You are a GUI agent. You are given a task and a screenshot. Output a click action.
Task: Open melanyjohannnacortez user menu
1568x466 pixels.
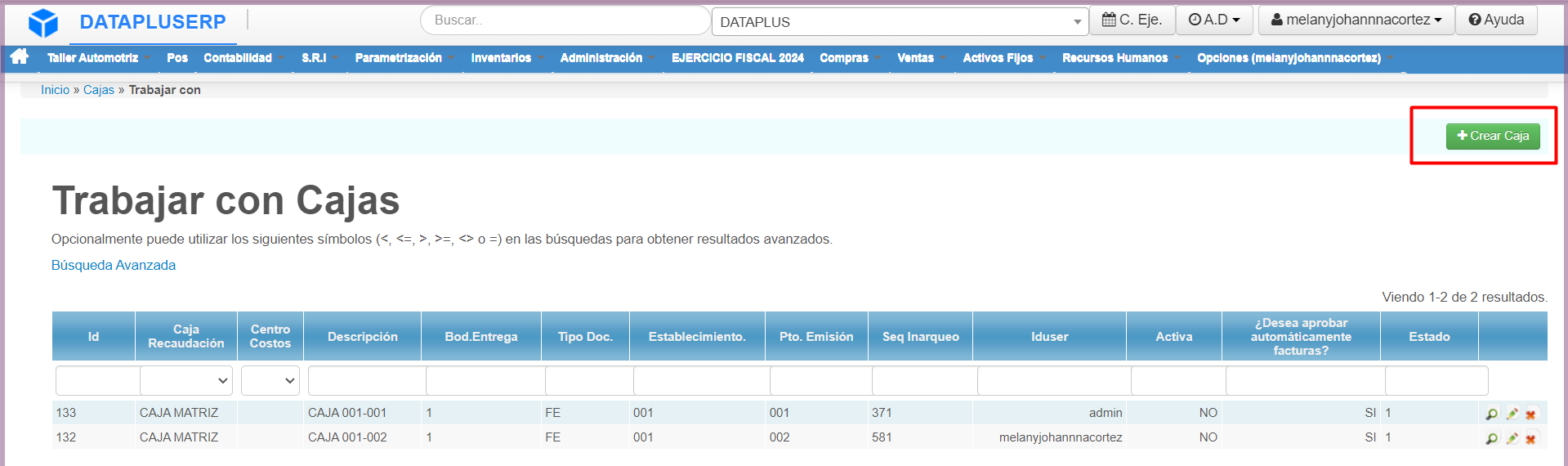1356,20
